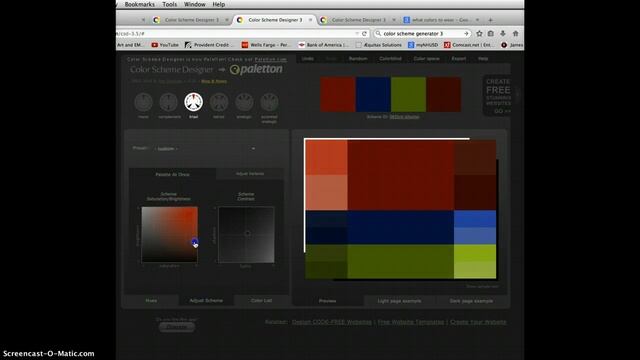Open the YouTube bookmark

point(165,45)
